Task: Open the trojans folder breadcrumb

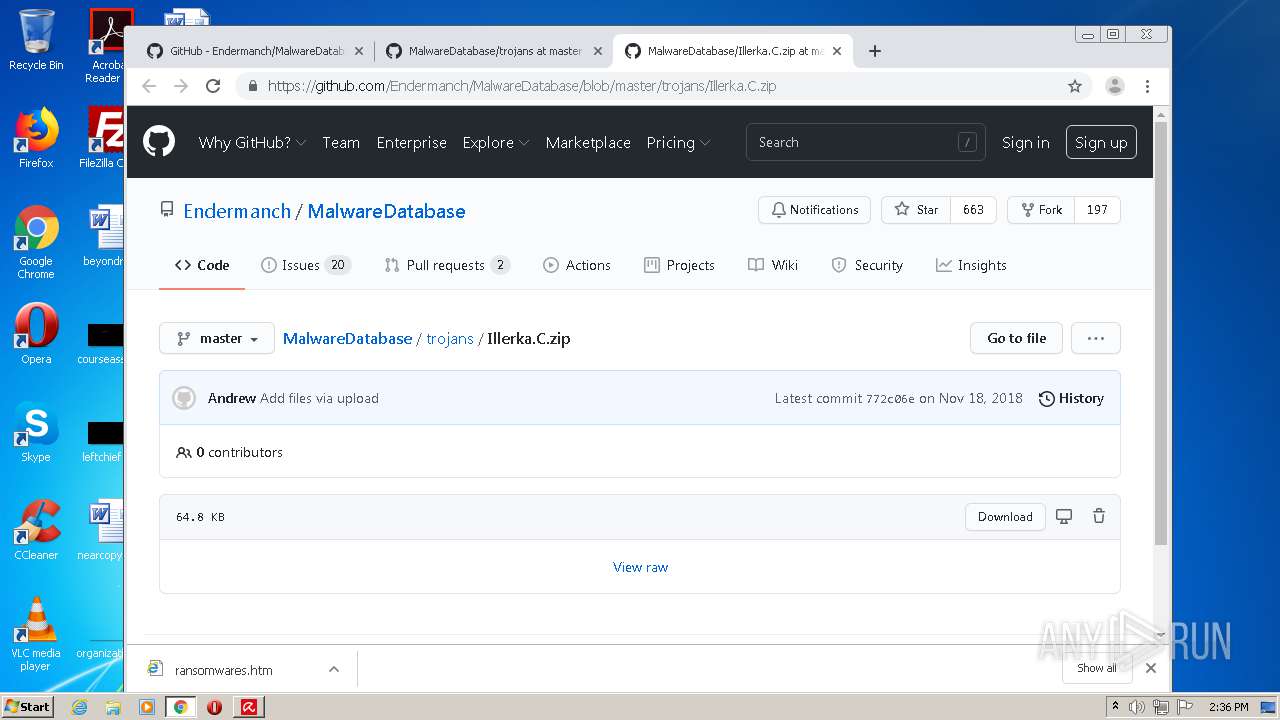Action: pos(450,338)
